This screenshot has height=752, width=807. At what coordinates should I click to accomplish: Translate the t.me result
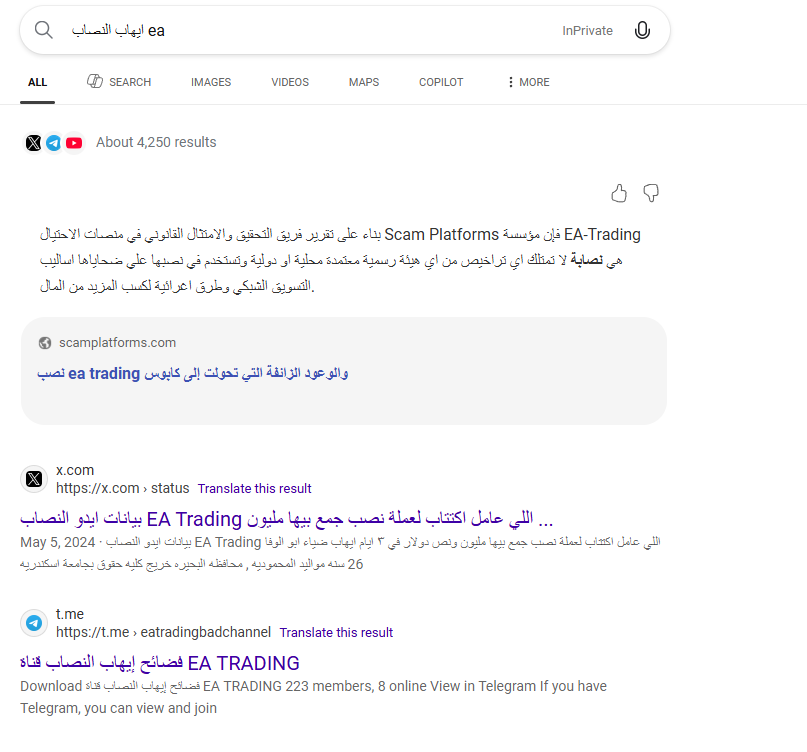pos(336,633)
